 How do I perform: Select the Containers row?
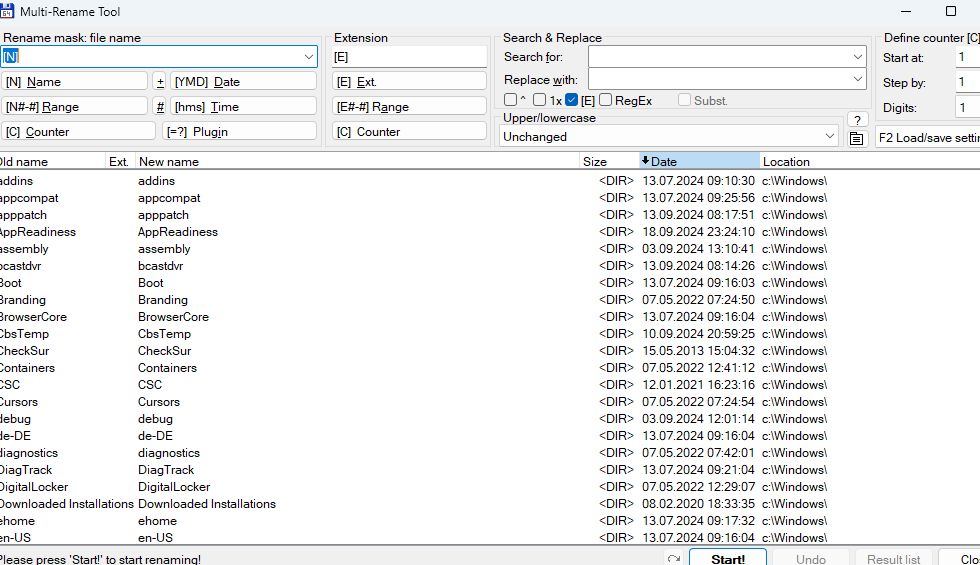490,368
